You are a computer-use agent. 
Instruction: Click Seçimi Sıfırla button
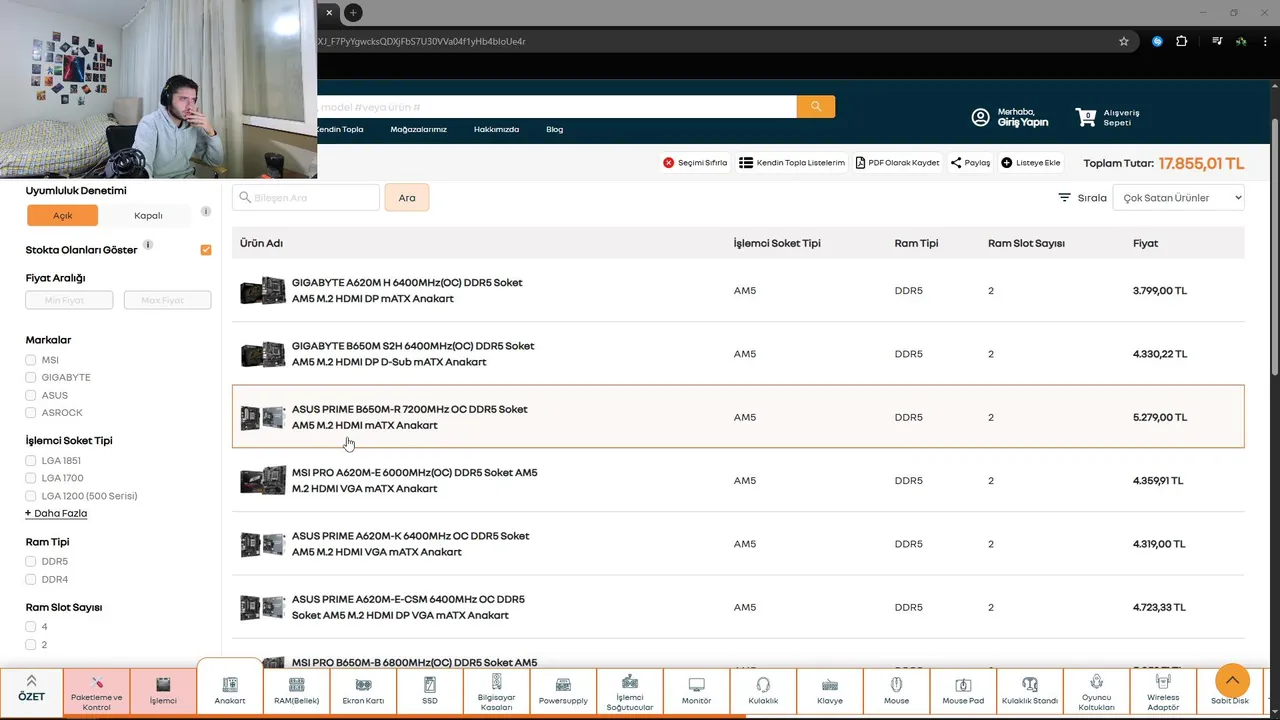point(695,163)
